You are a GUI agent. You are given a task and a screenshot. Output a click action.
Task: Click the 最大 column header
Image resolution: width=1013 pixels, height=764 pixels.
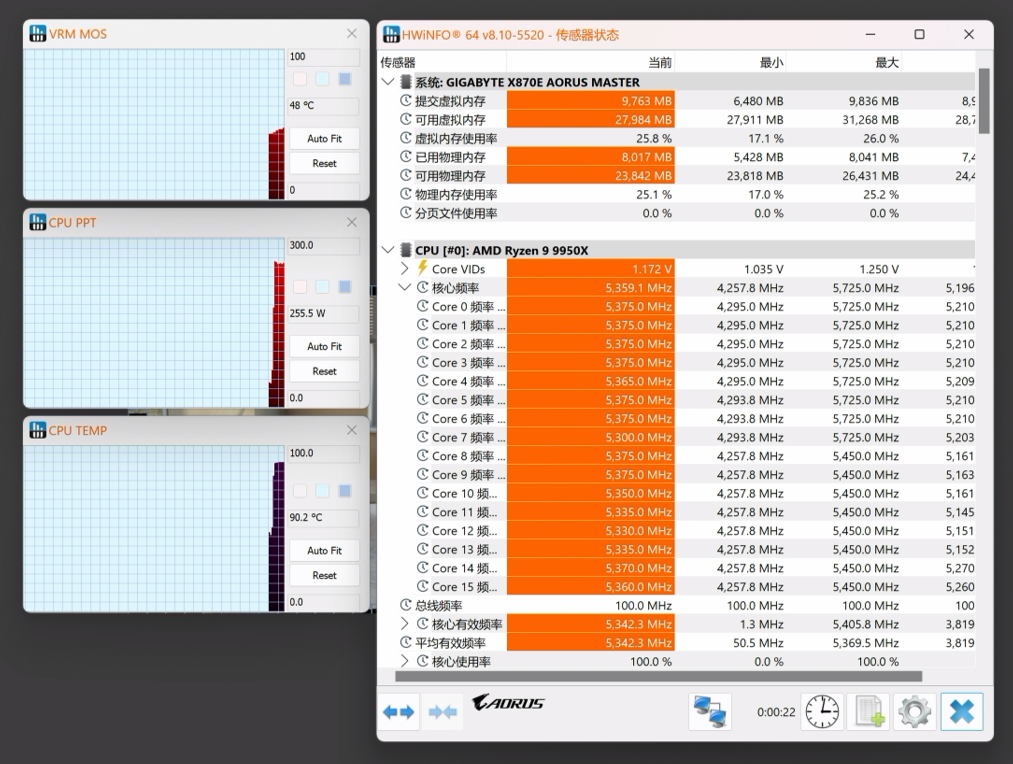point(886,62)
